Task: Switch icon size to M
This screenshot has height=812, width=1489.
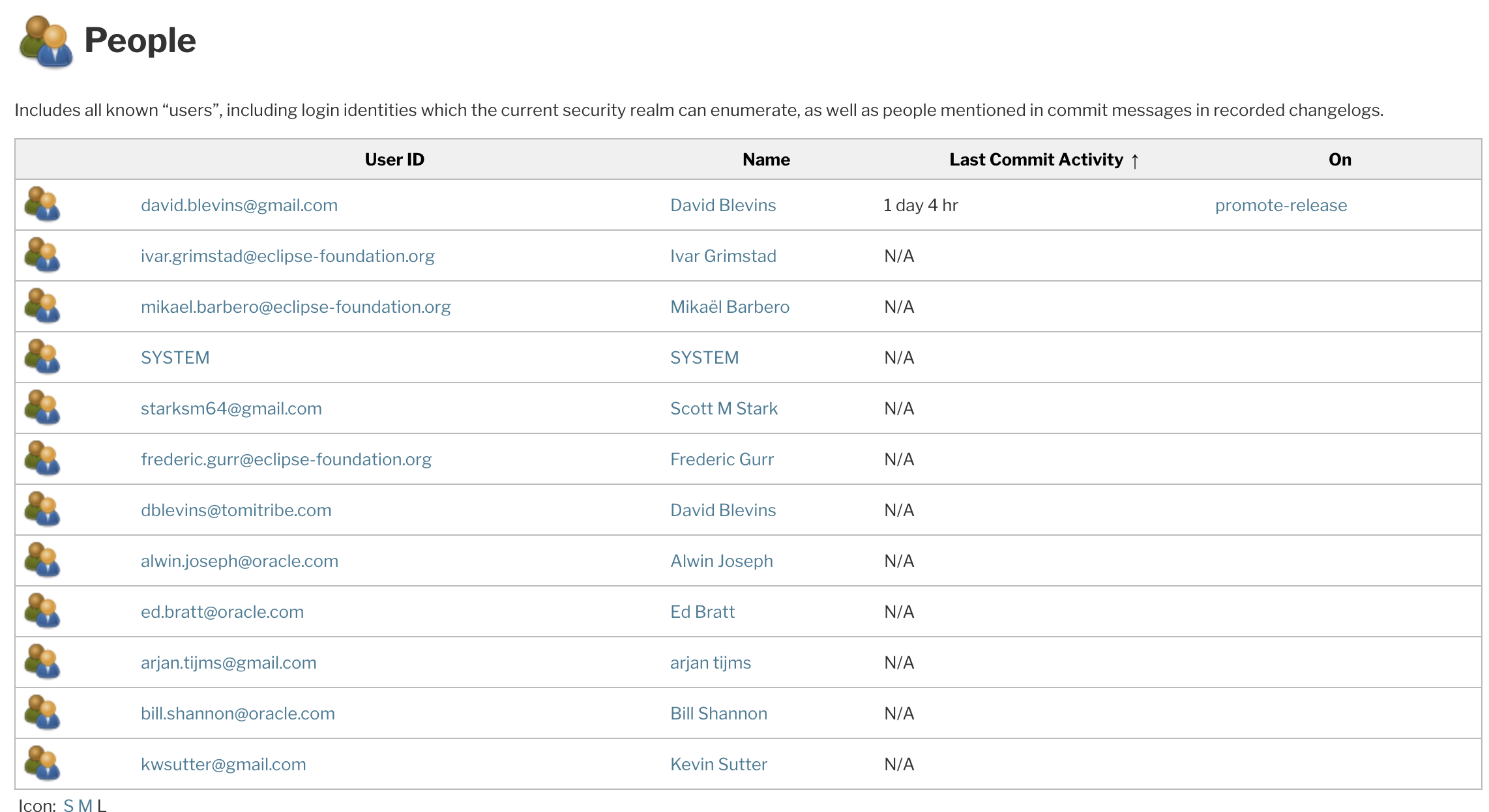Action: 85,805
